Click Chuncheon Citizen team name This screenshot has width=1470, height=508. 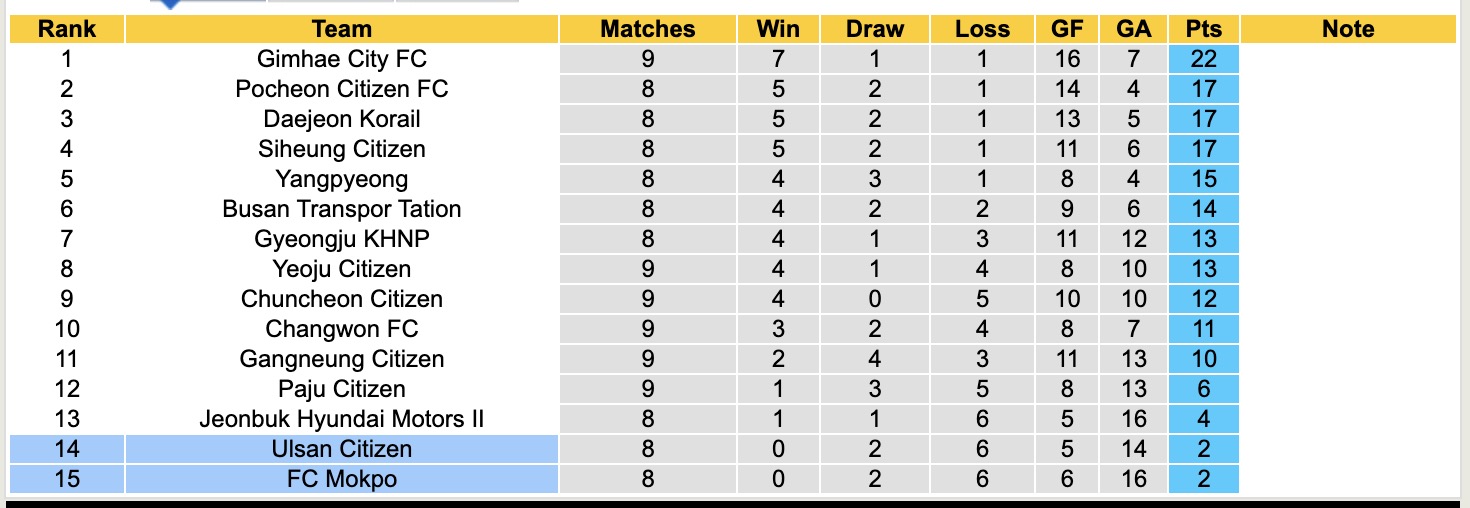[x=341, y=299]
